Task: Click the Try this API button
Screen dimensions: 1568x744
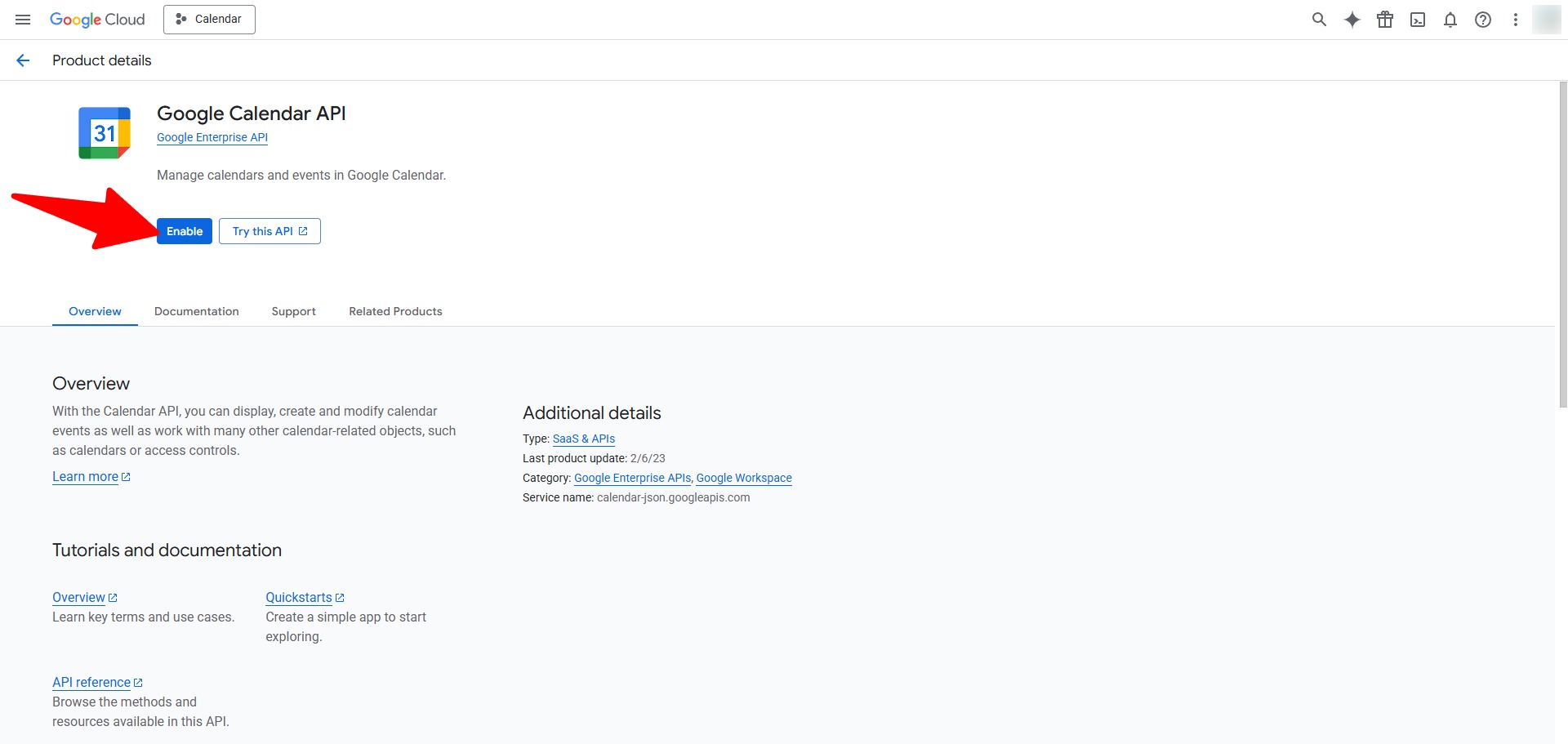Action: [x=269, y=231]
